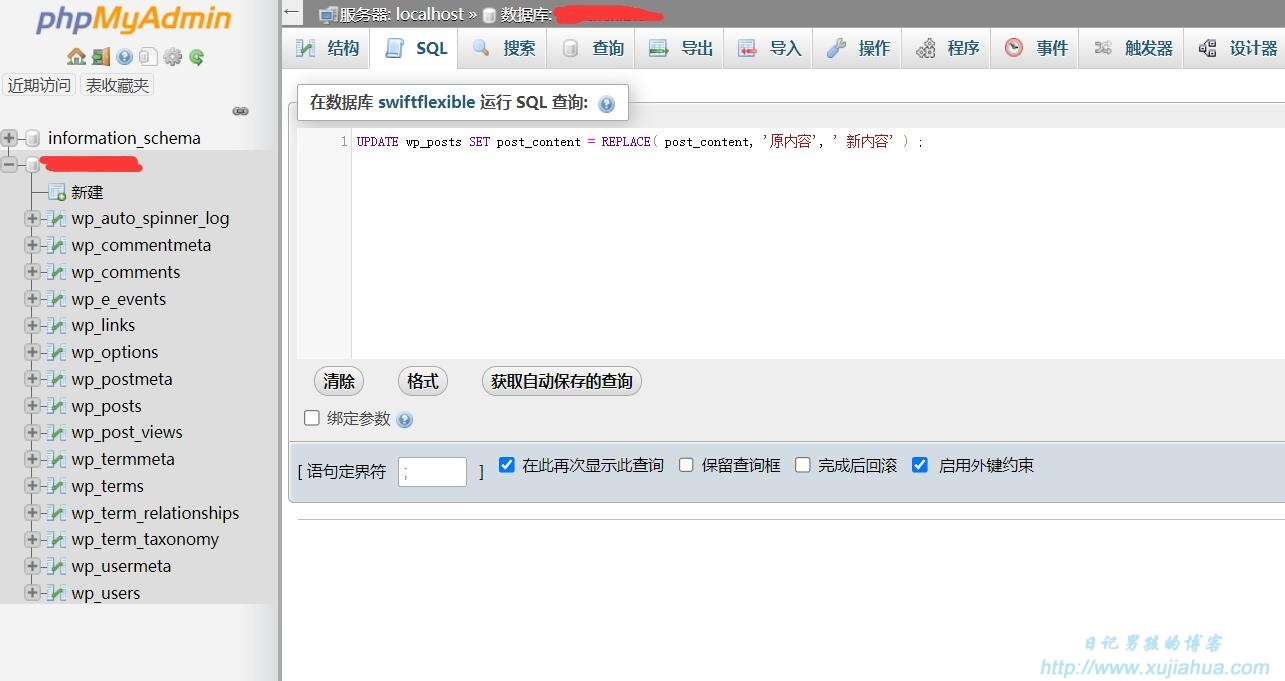Click the log out door icon
This screenshot has height=681, width=1285.
(x=101, y=57)
